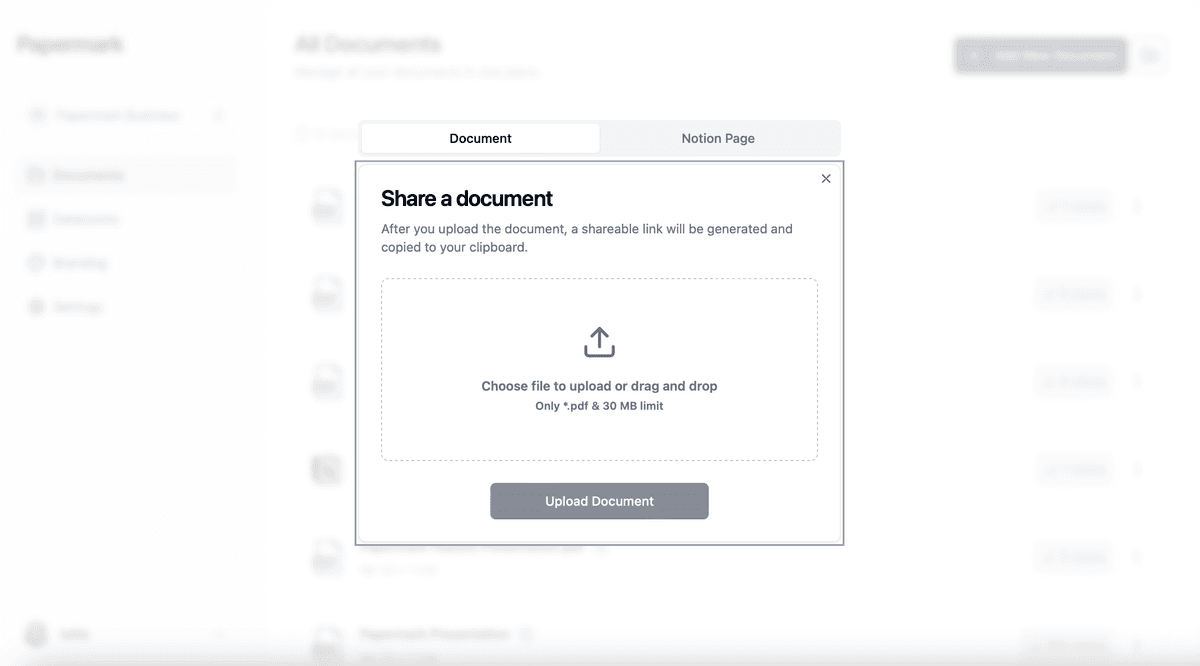Click the grid view icon beside Add New Document
1200x666 pixels.
(x=1152, y=55)
